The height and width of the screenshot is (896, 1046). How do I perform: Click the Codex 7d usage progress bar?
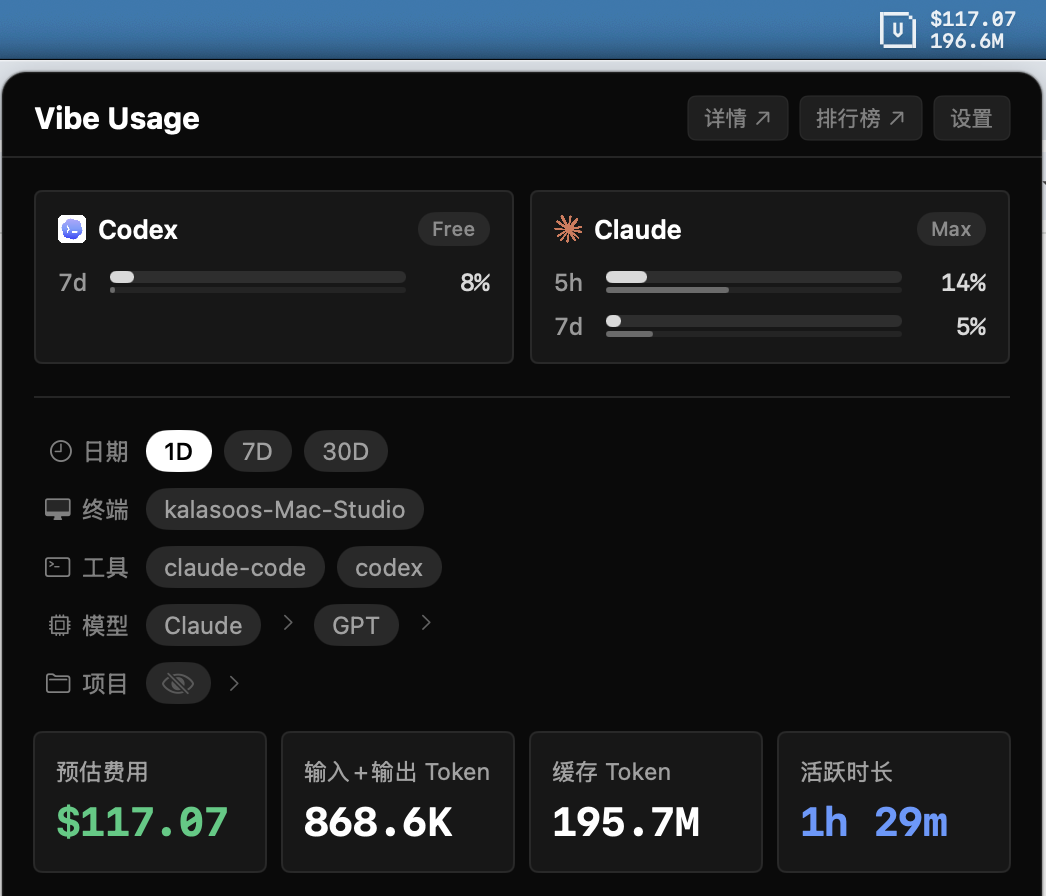pyautogui.click(x=257, y=281)
